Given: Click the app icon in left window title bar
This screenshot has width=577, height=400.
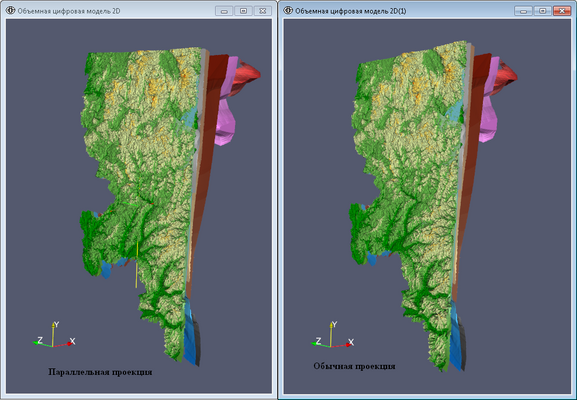Looking at the screenshot, I should point(10,11).
